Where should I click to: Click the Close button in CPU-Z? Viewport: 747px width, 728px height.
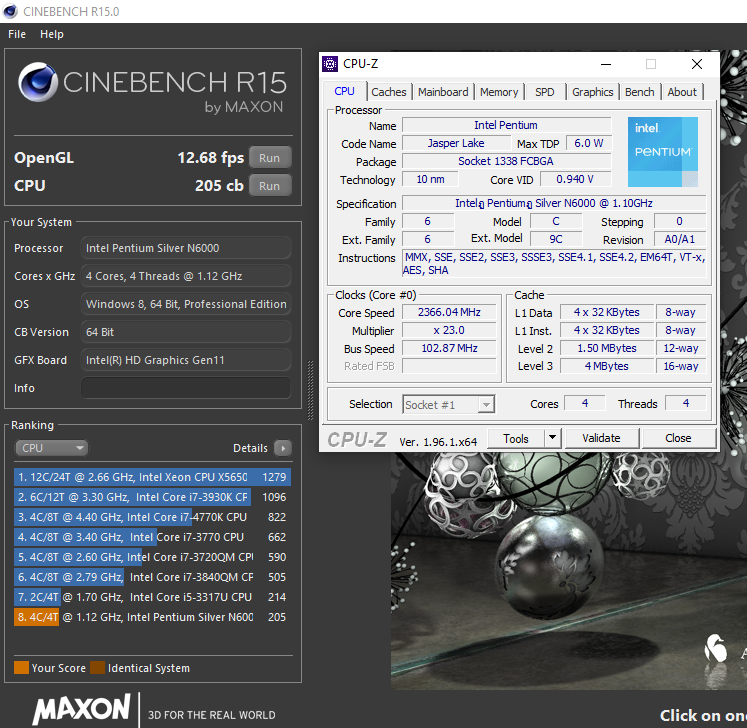point(678,438)
